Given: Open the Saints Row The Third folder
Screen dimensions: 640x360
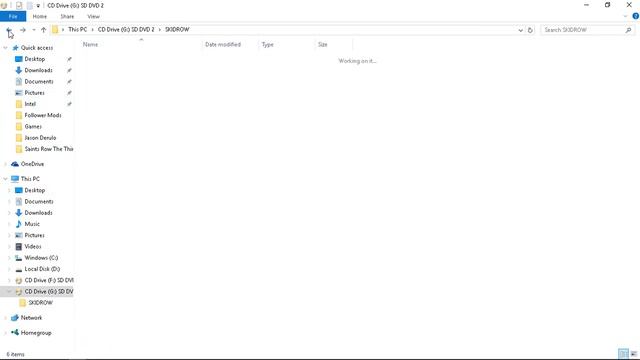Looking at the screenshot, I should (x=49, y=149).
